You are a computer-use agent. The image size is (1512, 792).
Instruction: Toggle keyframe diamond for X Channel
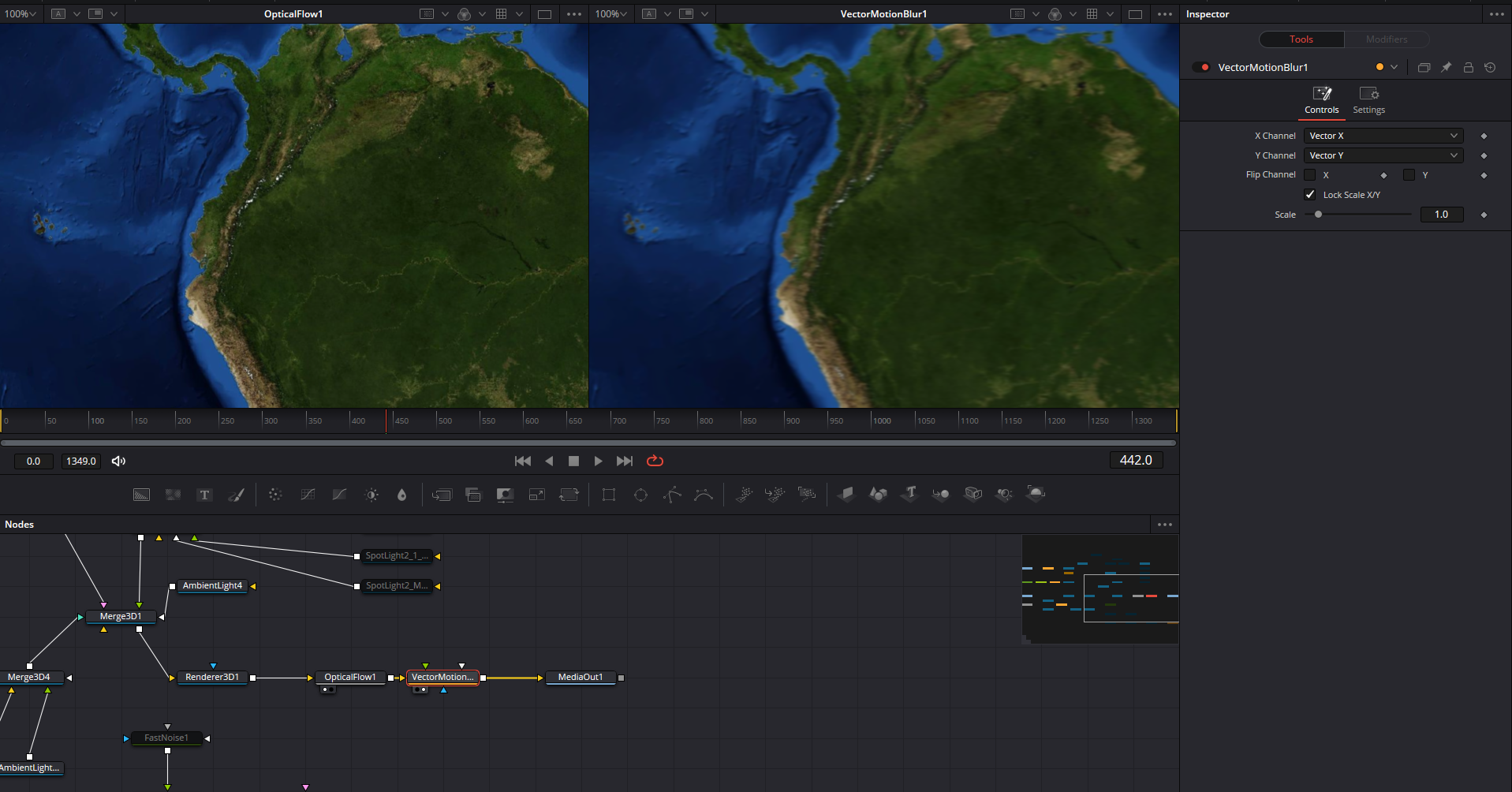pos(1484,136)
